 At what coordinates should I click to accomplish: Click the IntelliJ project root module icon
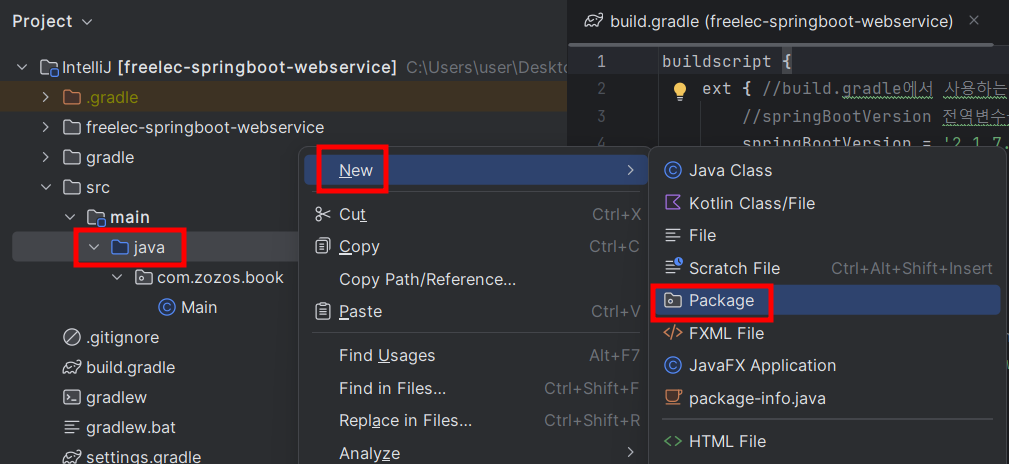[x=50, y=68]
